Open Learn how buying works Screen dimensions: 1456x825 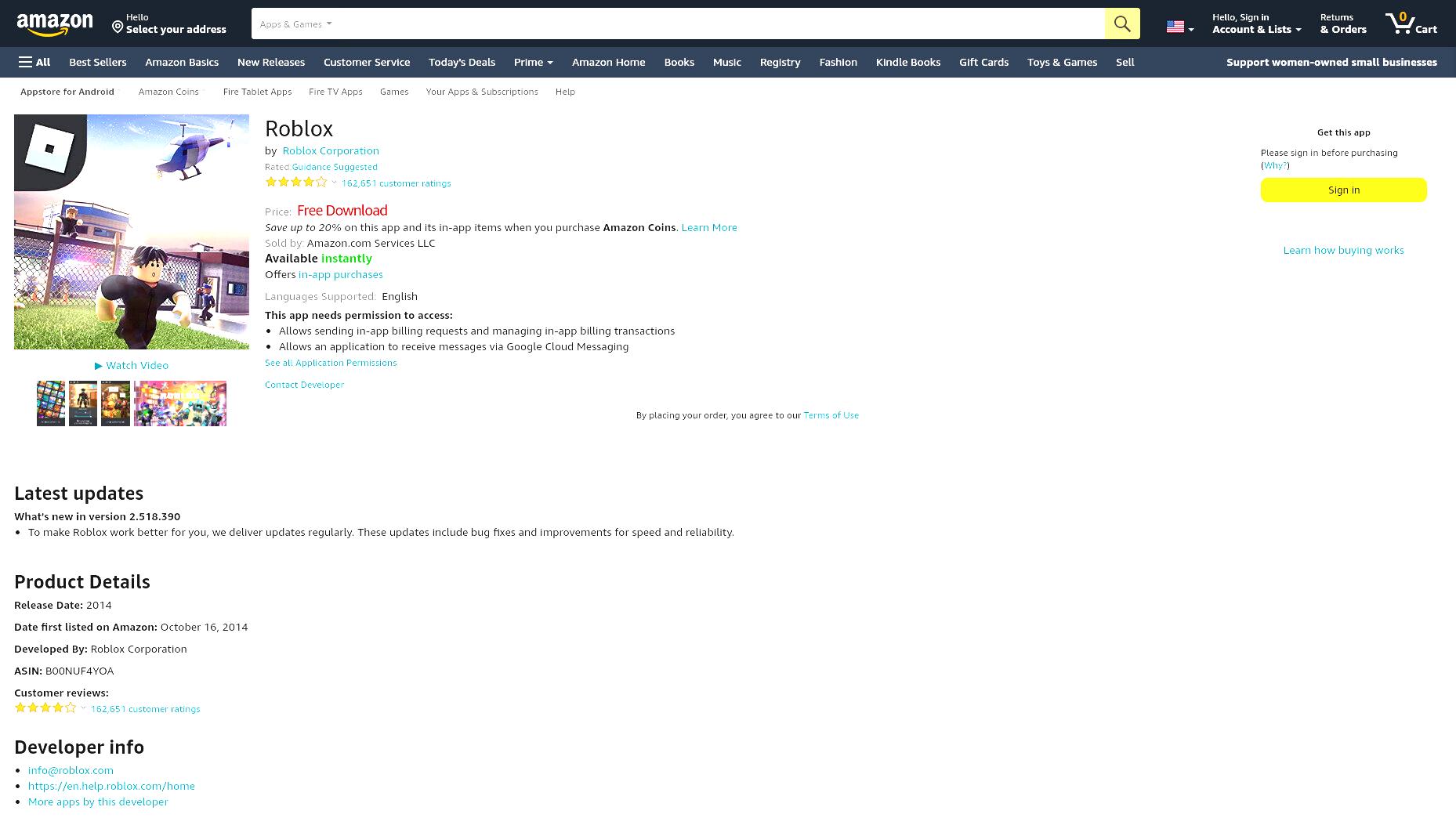point(1343,250)
